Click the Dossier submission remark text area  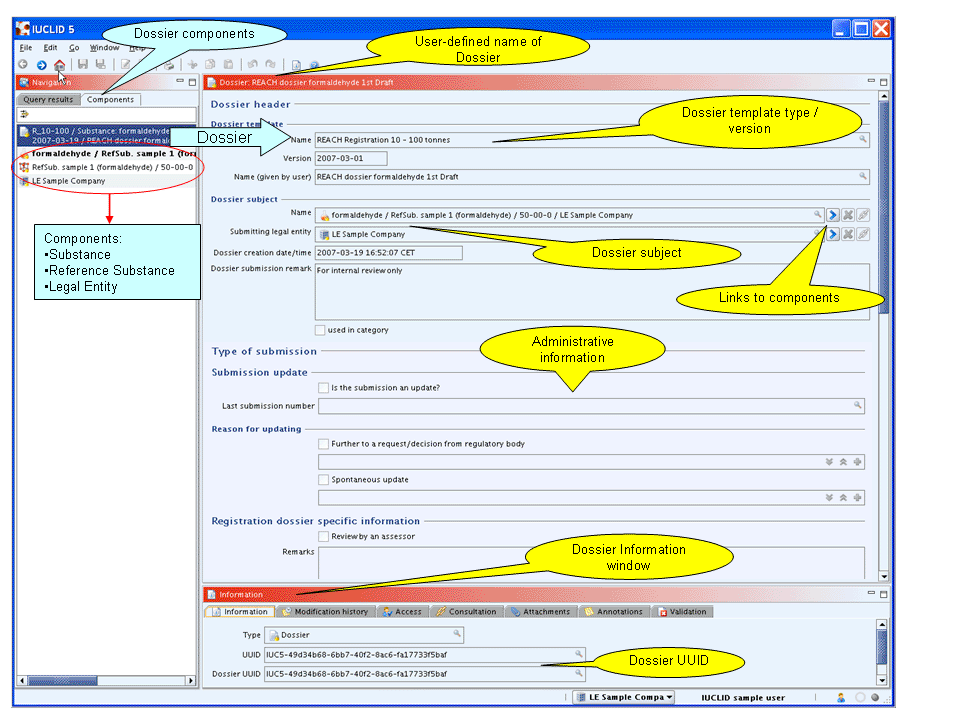[590, 291]
